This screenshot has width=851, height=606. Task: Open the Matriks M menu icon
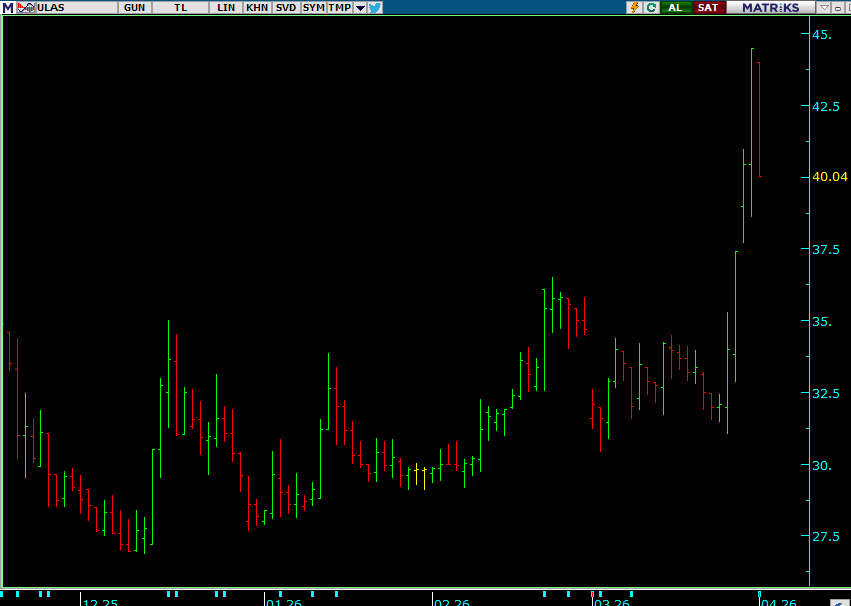click(x=8, y=8)
